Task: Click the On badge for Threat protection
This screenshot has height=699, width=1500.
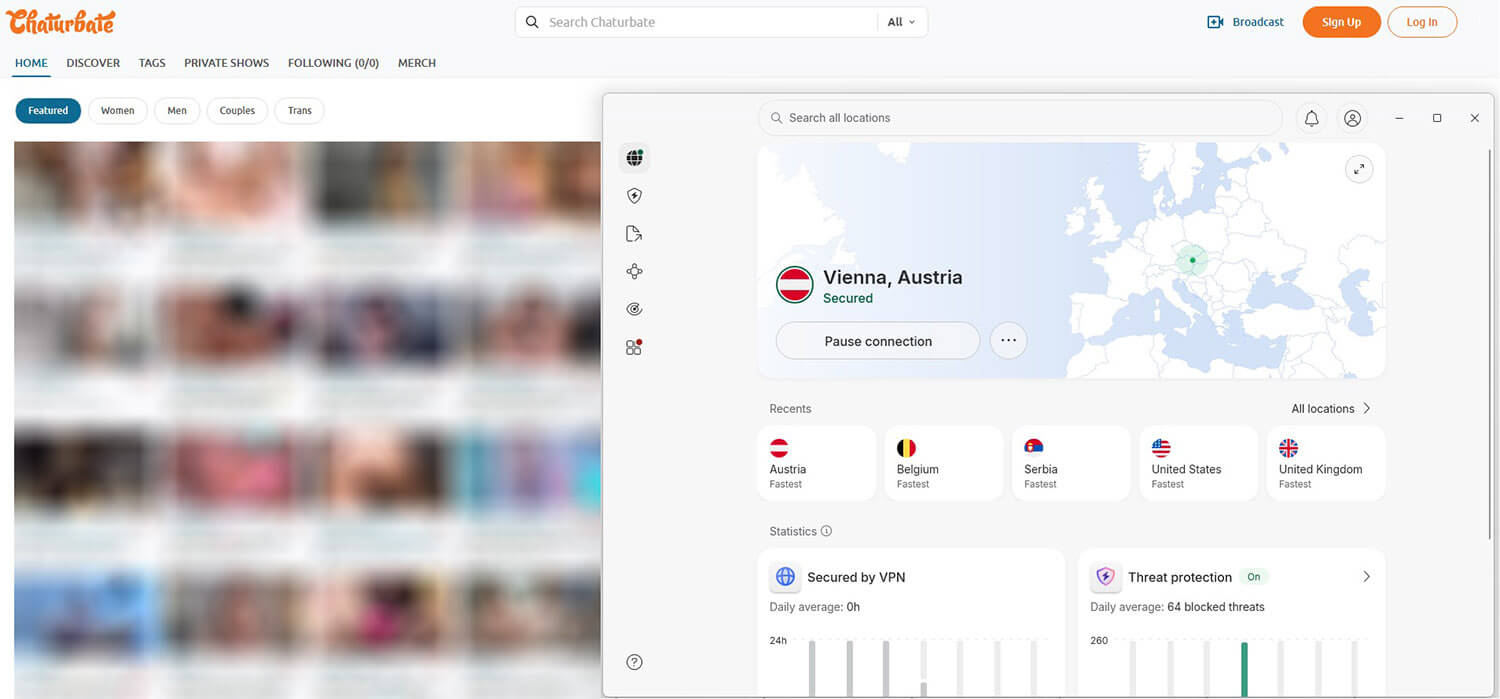Action: [x=1253, y=577]
